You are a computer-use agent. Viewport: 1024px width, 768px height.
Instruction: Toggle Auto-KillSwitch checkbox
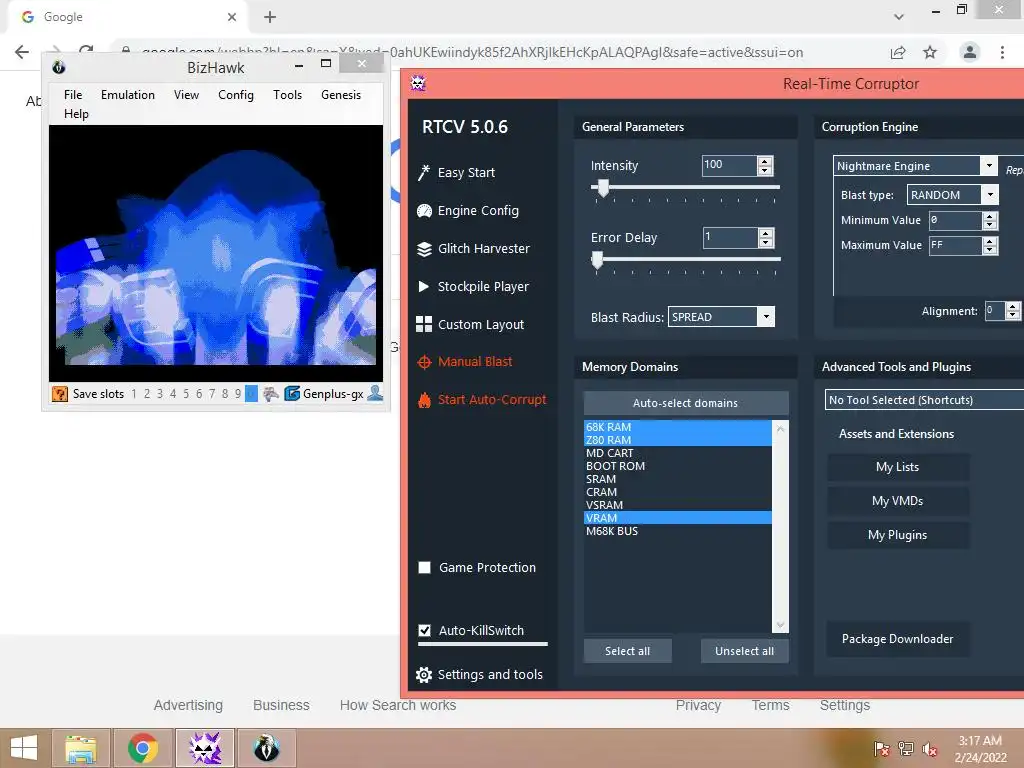pyautogui.click(x=424, y=630)
